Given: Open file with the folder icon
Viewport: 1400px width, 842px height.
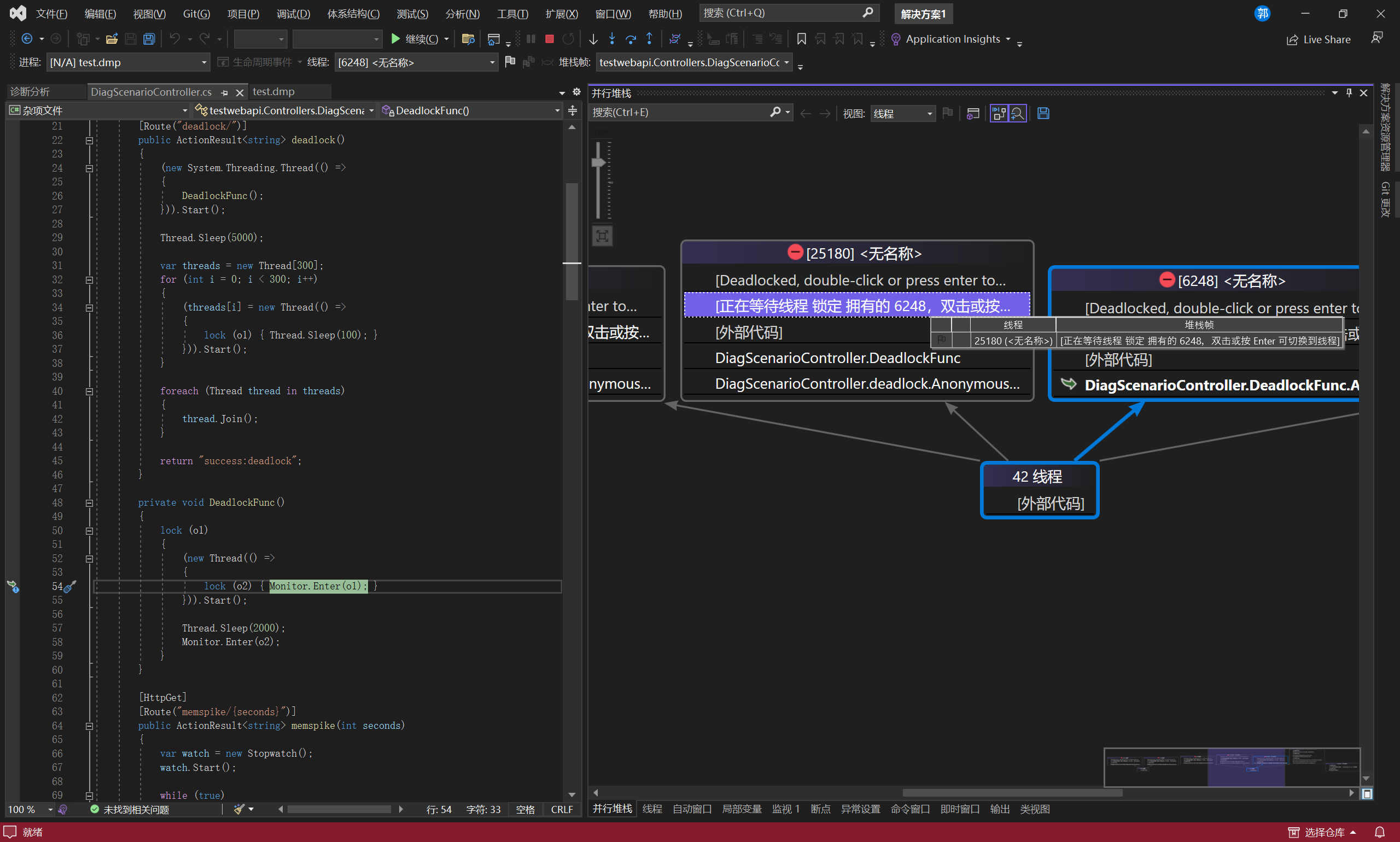Looking at the screenshot, I should click(x=112, y=39).
